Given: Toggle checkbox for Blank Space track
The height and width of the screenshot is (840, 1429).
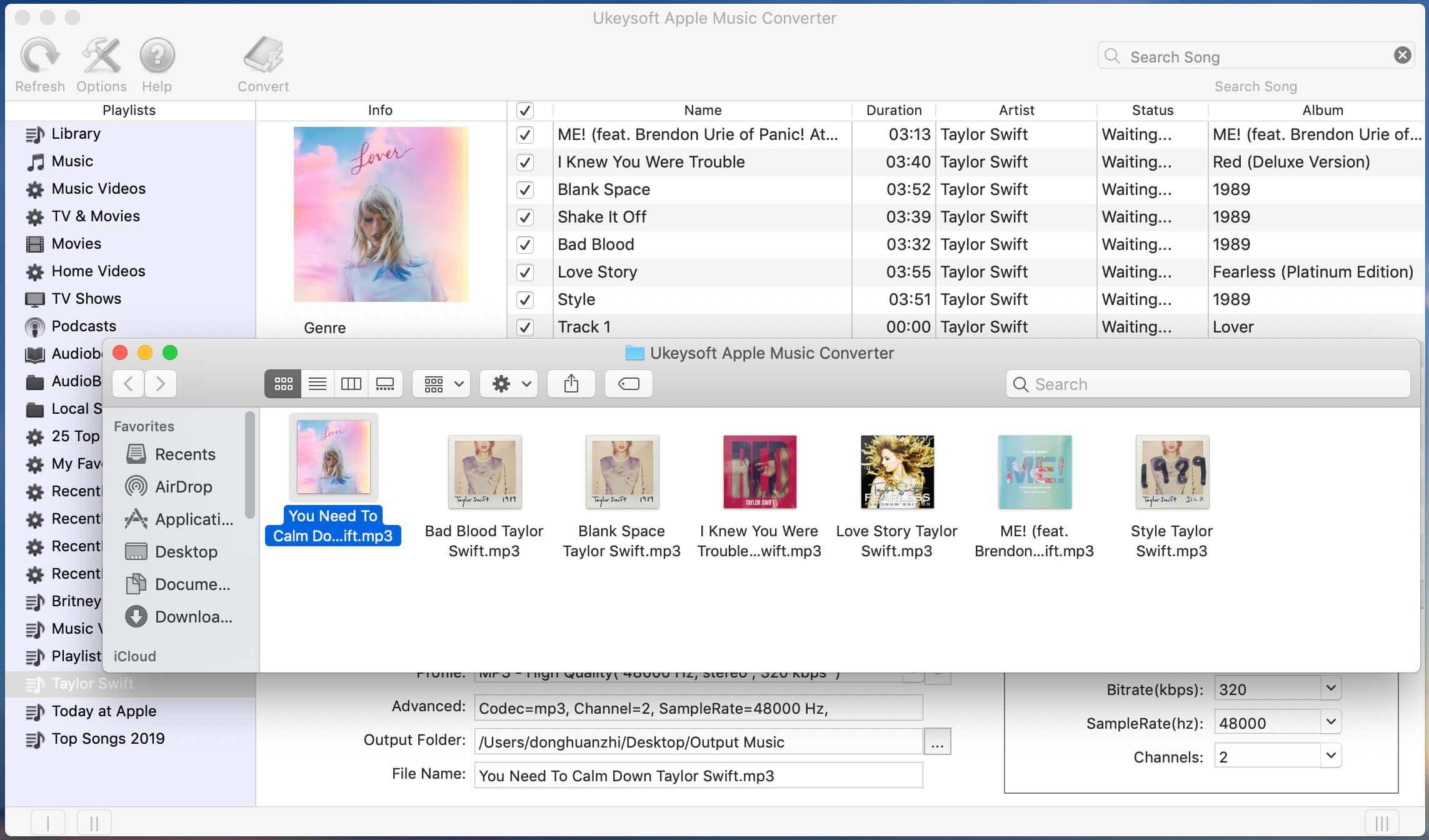Looking at the screenshot, I should tap(524, 189).
